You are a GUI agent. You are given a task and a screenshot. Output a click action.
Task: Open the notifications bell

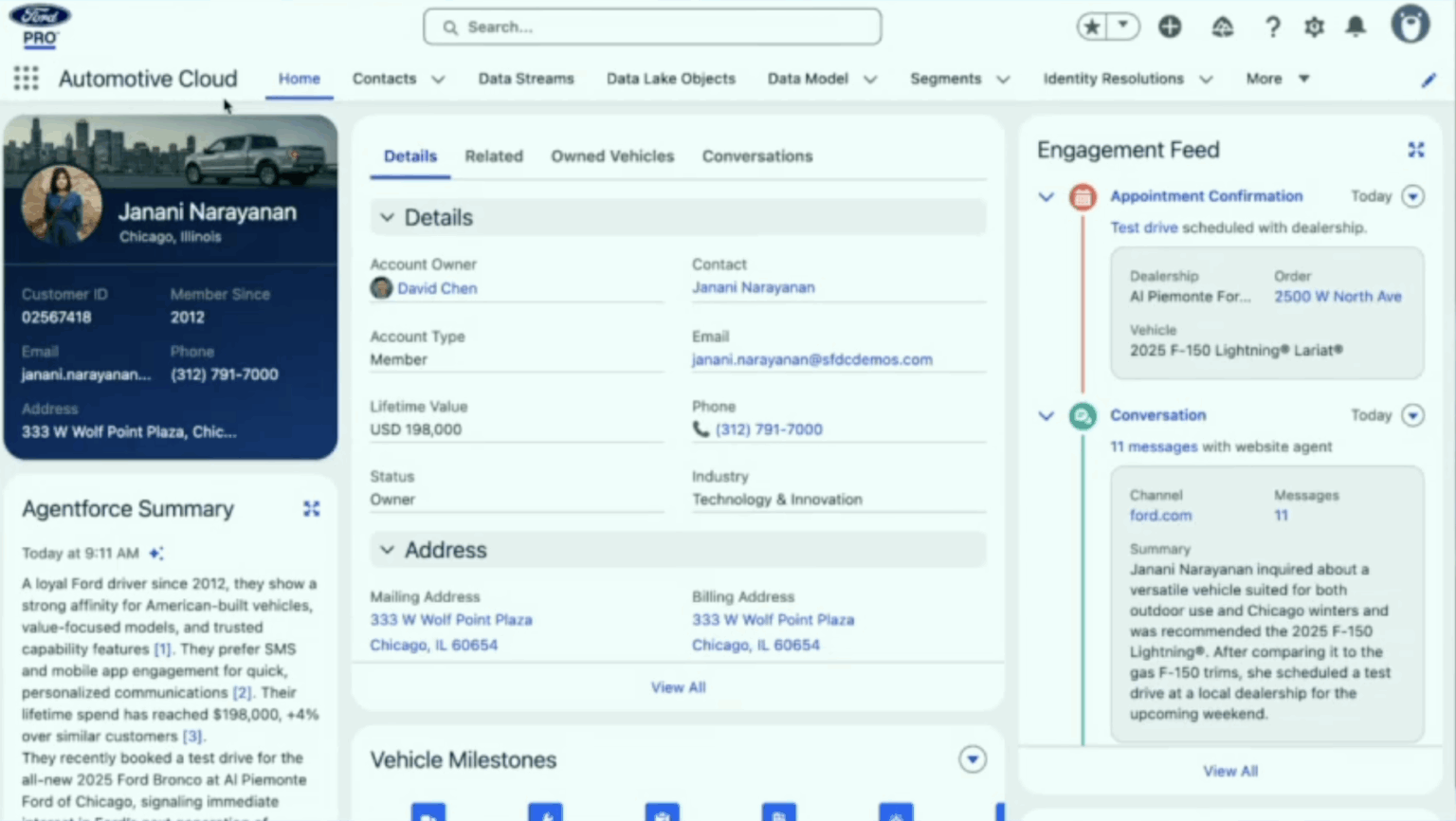coord(1356,27)
